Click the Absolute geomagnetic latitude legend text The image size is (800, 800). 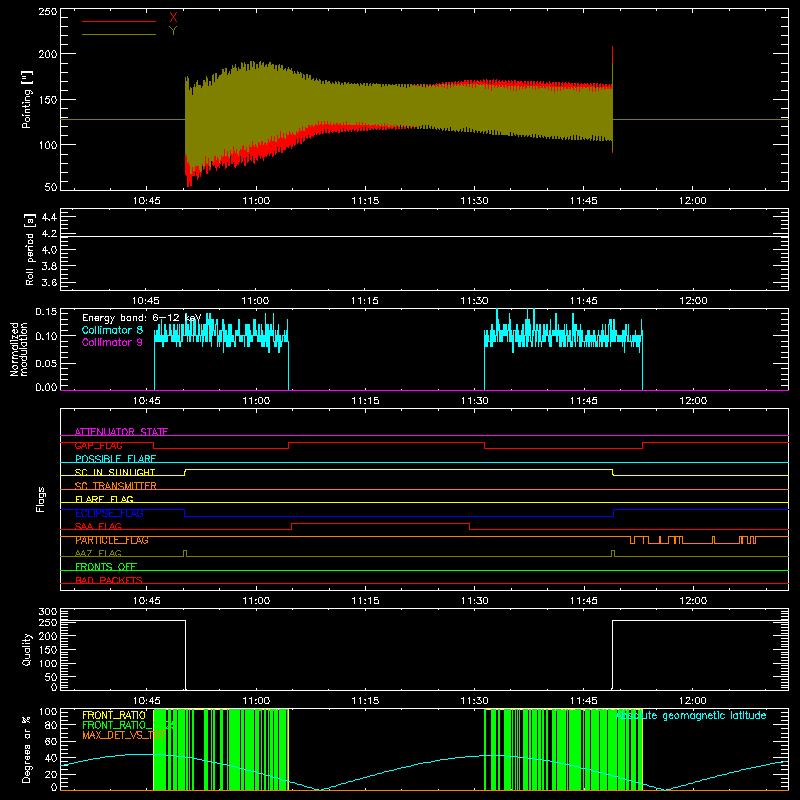(691, 715)
